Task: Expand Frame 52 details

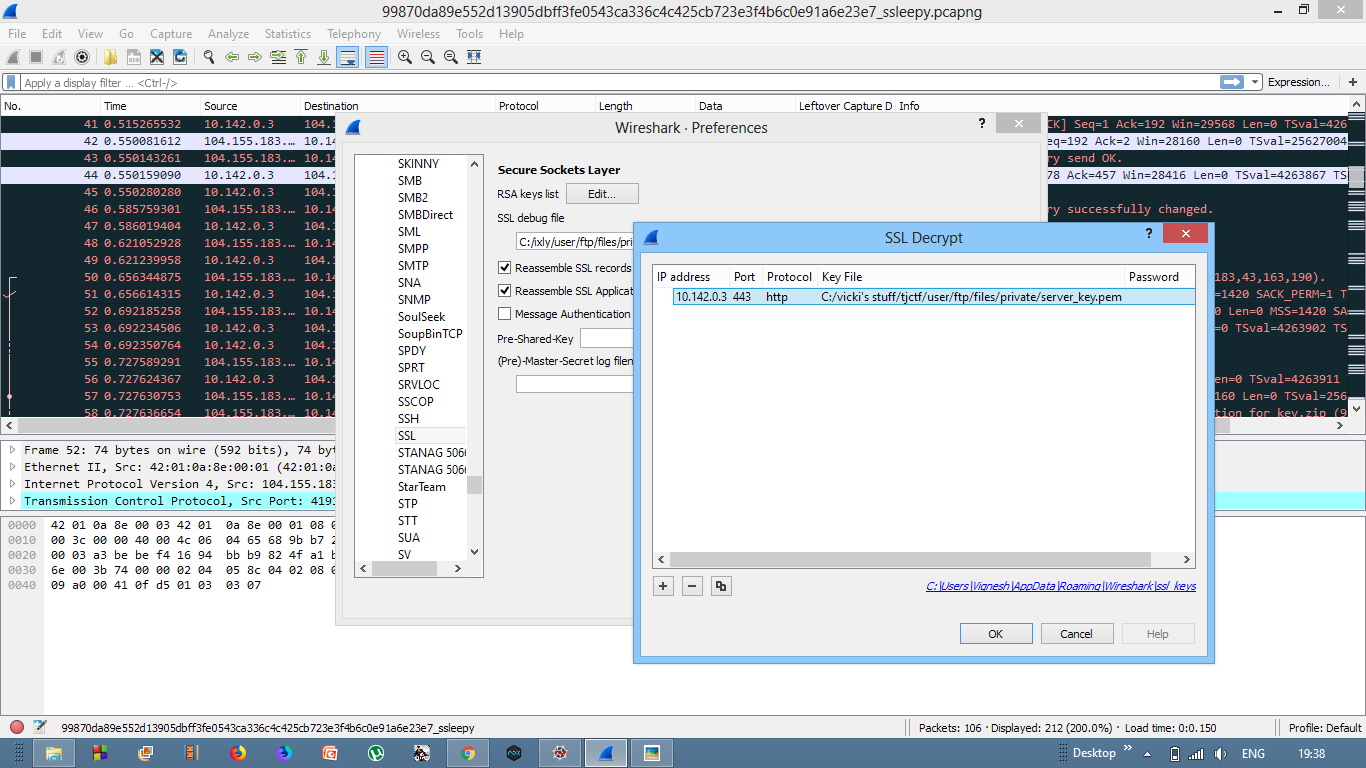Action: tap(13, 450)
